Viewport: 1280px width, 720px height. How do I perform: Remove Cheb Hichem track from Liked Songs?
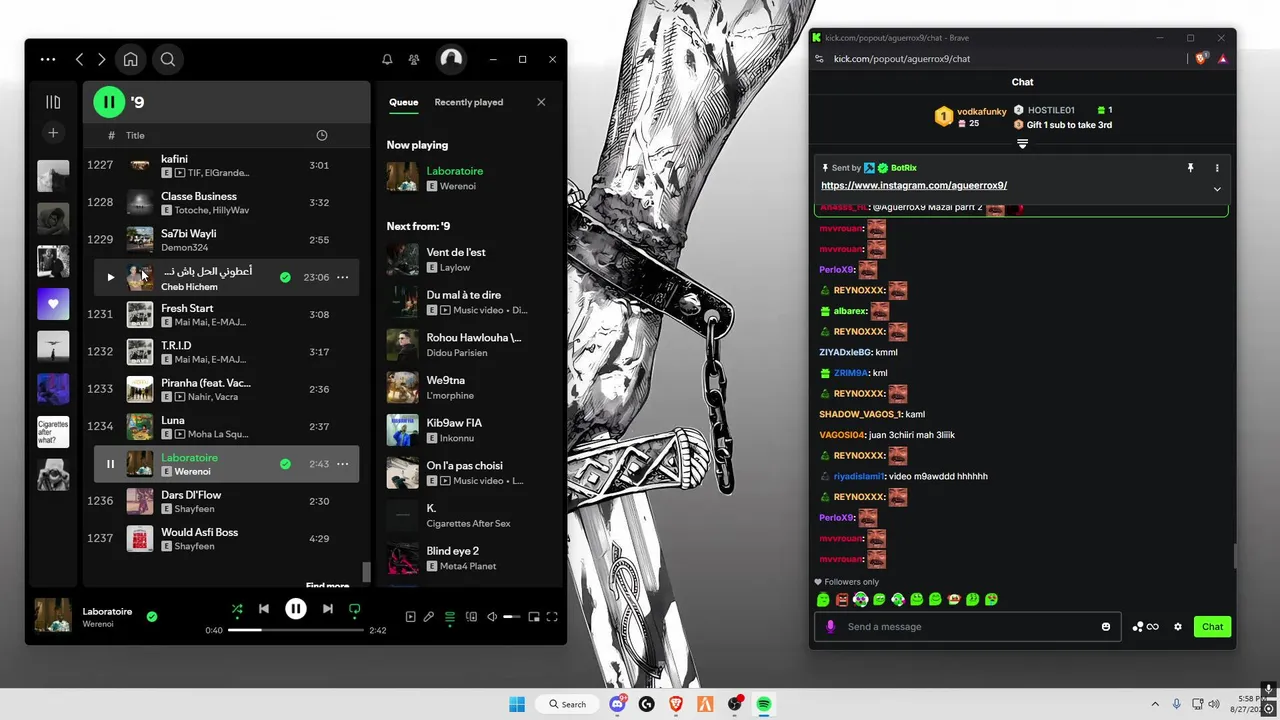(x=285, y=277)
